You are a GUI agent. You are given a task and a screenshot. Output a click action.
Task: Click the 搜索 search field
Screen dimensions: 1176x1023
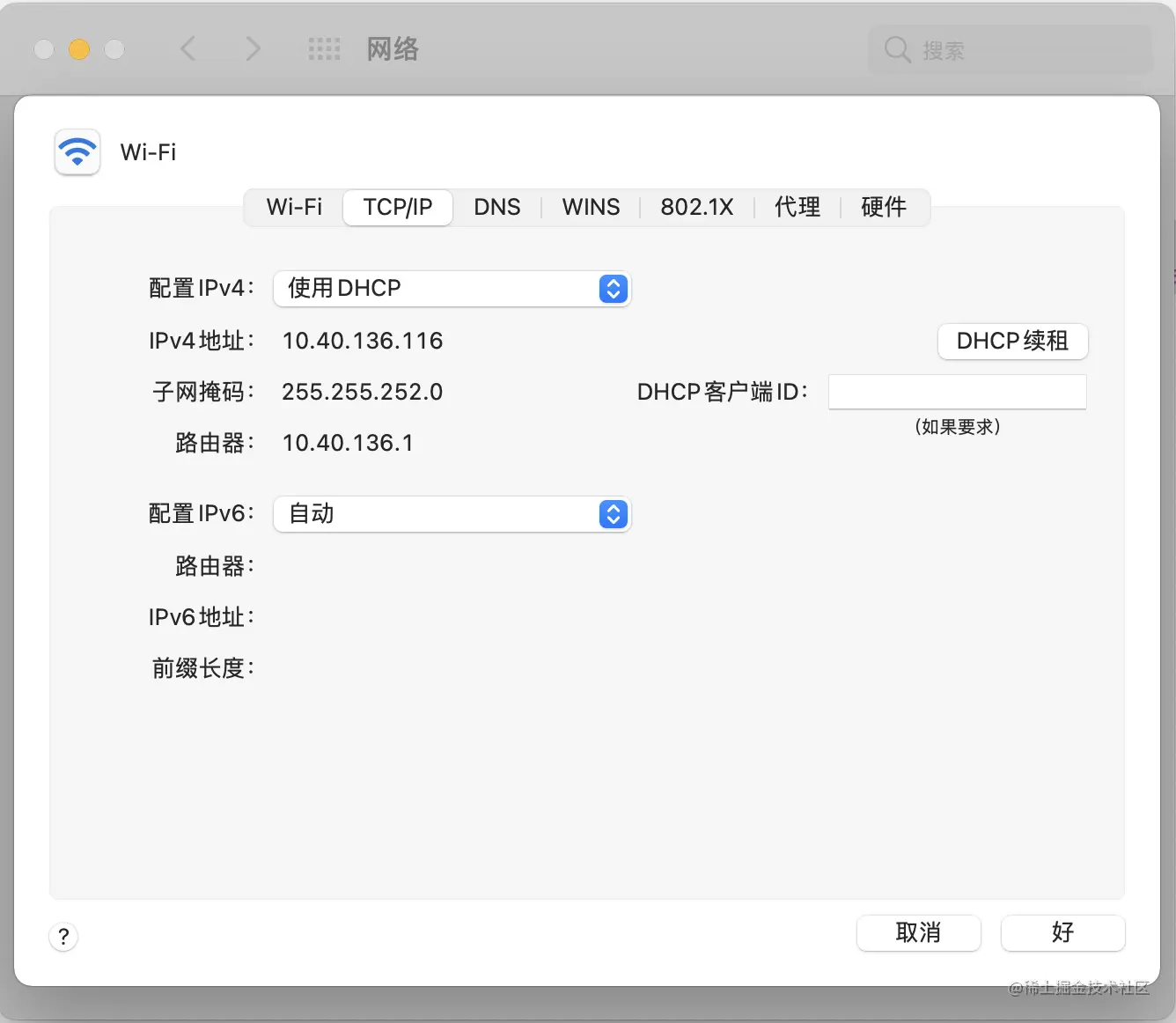(1010, 49)
